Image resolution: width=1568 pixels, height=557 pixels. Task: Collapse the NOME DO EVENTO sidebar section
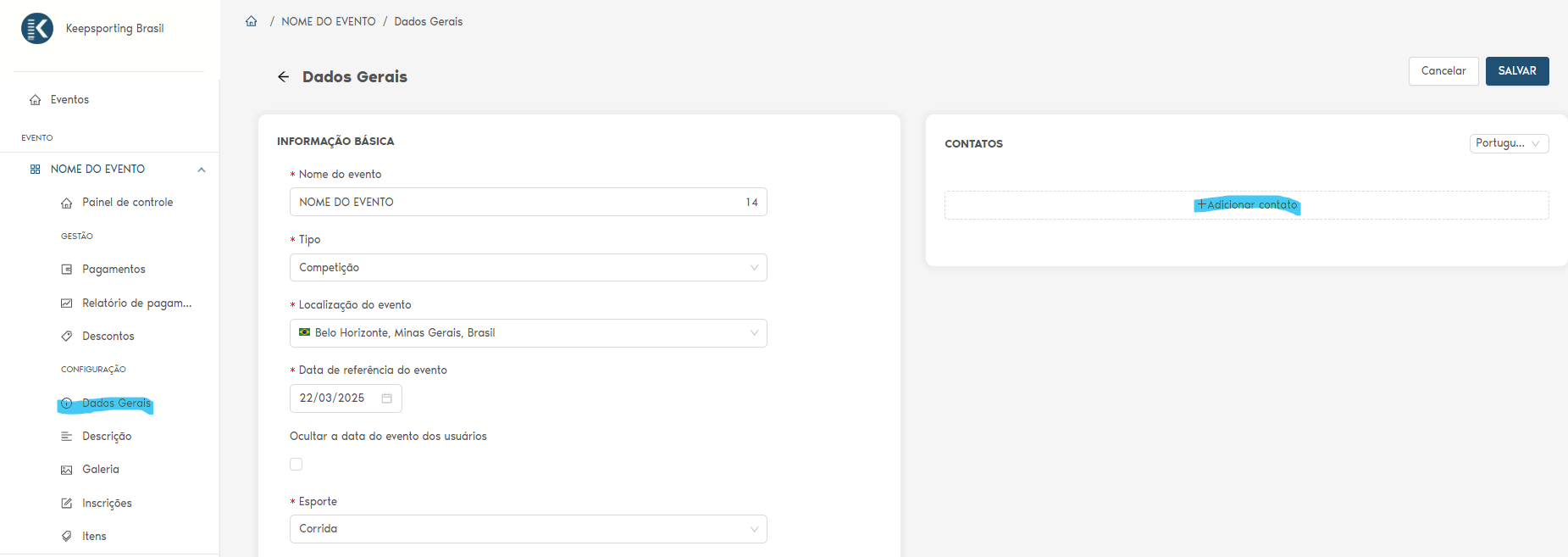coord(202,170)
